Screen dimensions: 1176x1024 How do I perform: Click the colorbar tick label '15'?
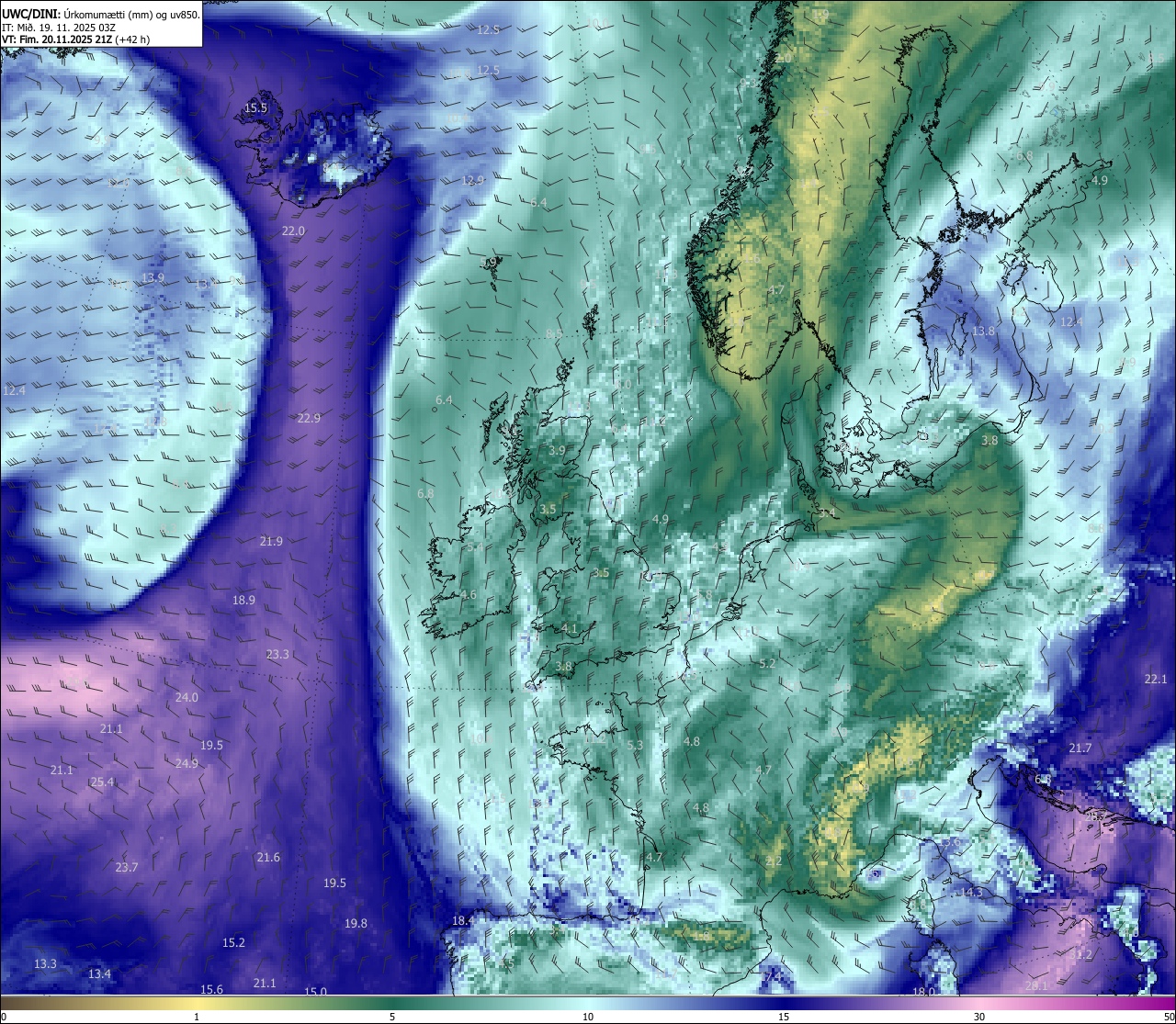tap(784, 1017)
